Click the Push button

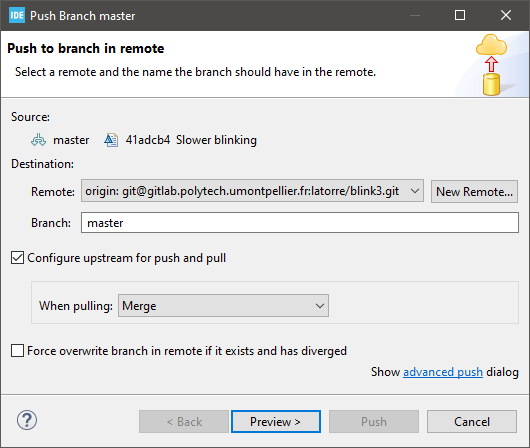pos(374,422)
